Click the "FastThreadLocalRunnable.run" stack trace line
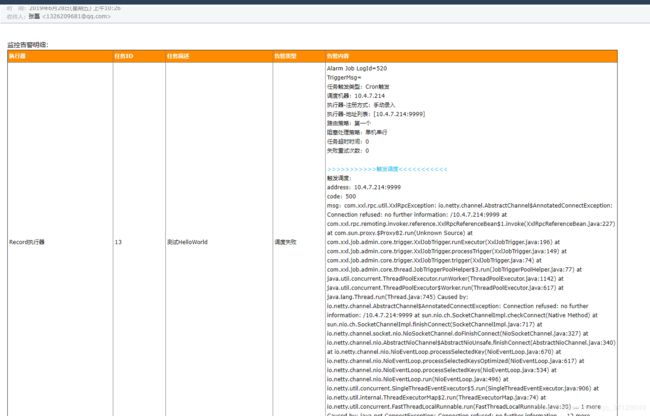The image size is (650, 416). pyautogui.click(x=463, y=406)
